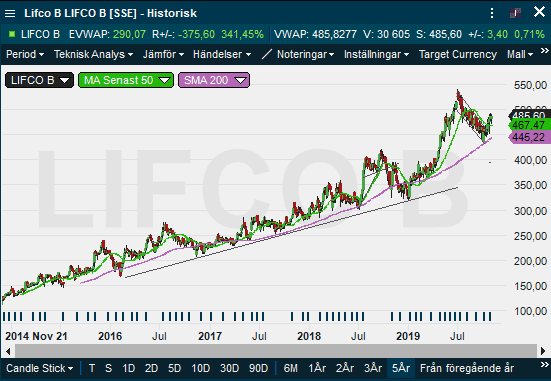Screen dimensions: 551x381
Task: Show more toolbar items with the double chevron
Action: (544, 51)
